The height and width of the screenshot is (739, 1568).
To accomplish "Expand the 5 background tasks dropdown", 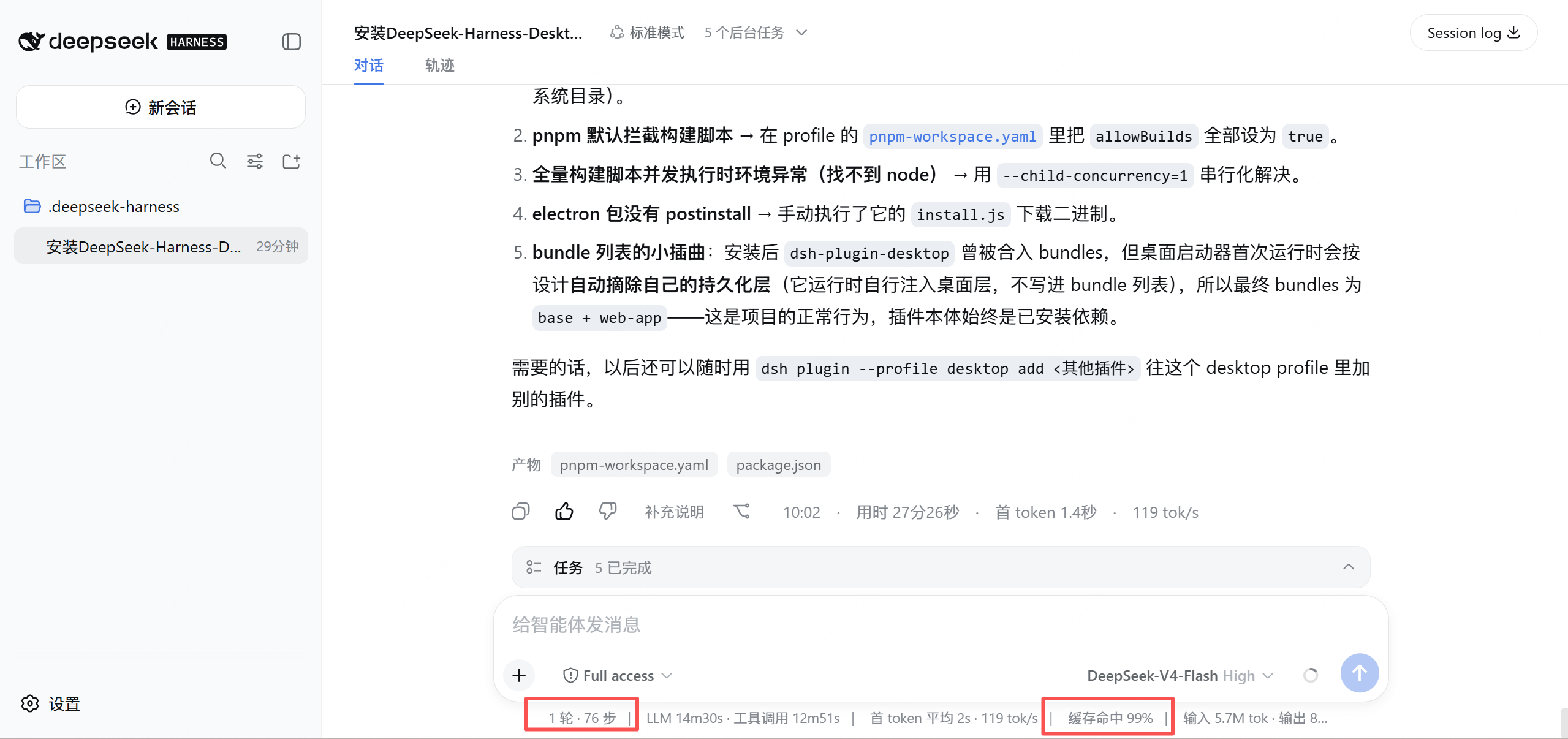I will click(756, 32).
